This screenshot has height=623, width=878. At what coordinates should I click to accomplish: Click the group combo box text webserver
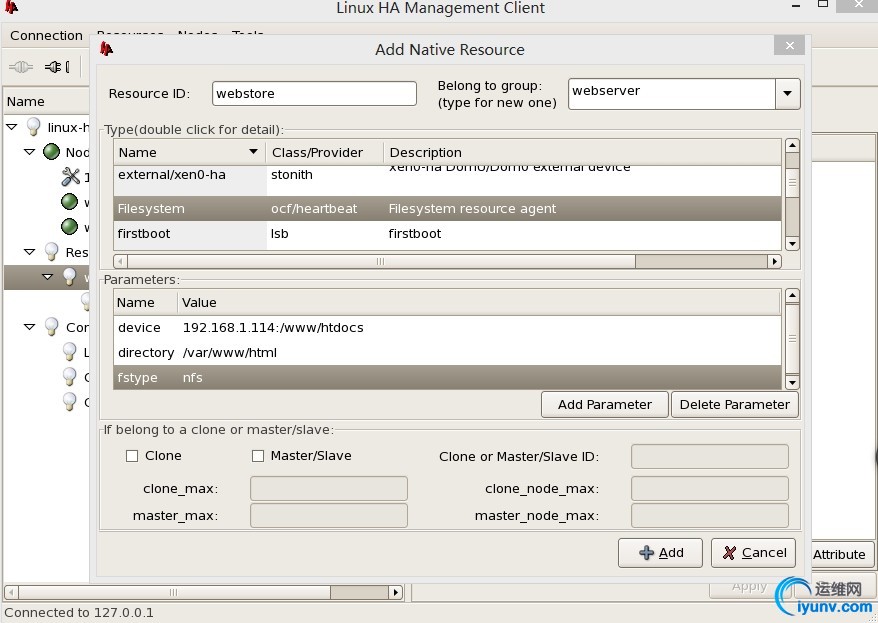click(672, 93)
